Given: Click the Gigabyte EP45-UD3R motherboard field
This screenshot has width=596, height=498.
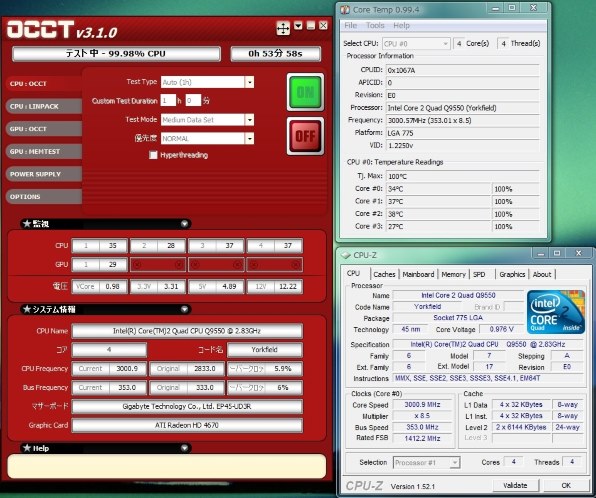Looking at the screenshot, I should tap(187, 406).
